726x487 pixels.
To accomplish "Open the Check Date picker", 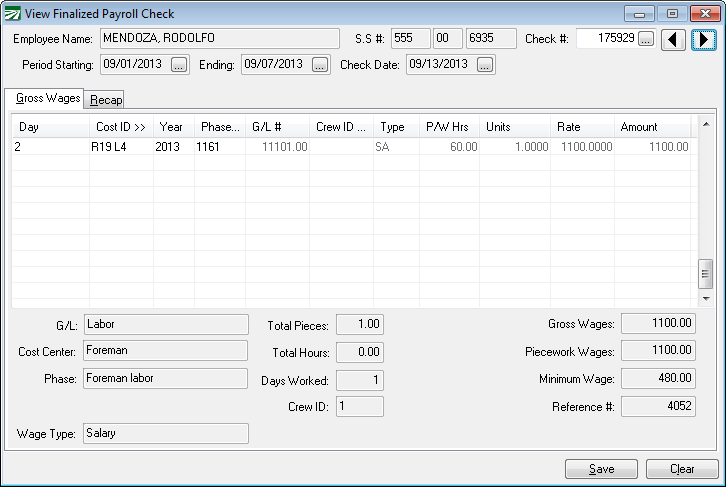I will (x=485, y=65).
